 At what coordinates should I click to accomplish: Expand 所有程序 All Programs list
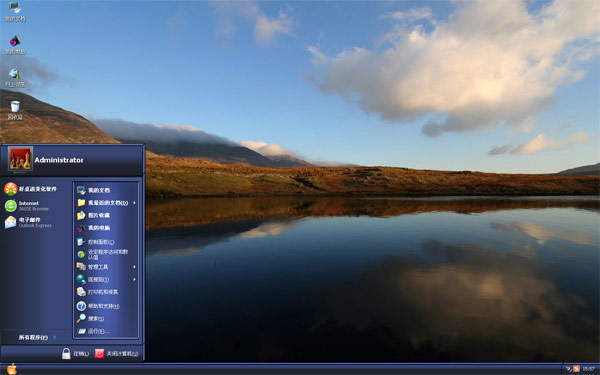pos(37,338)
